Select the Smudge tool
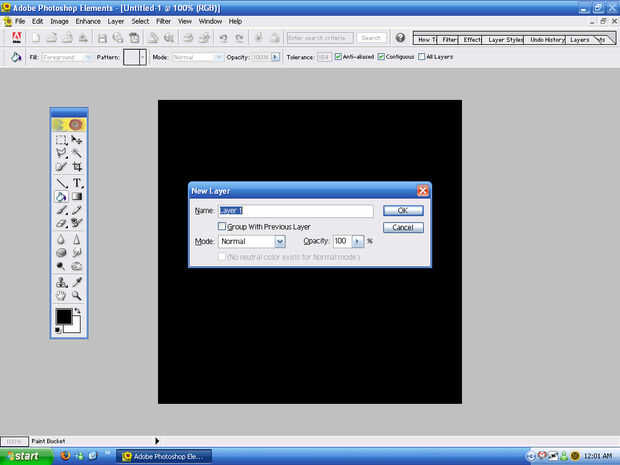This screenshot has height=465, width=620. pos(76,252)
